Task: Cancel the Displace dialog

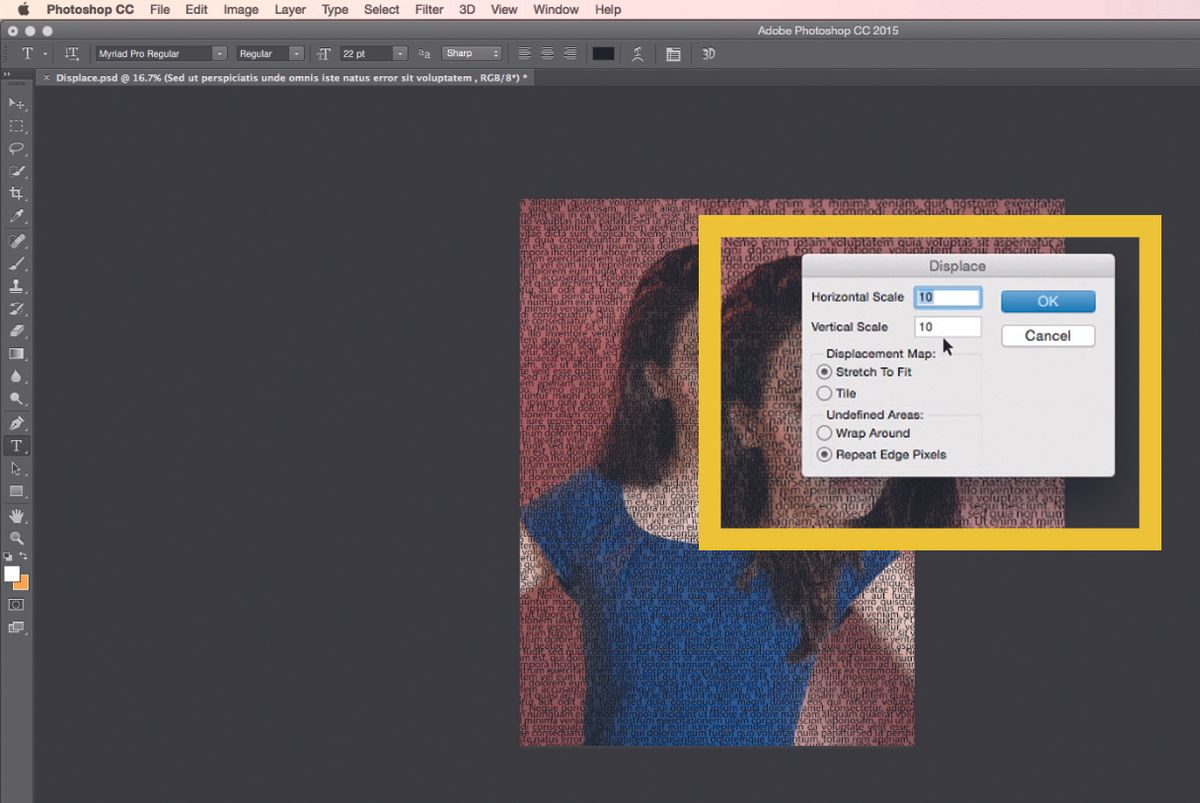Action: pos(1048,336)
